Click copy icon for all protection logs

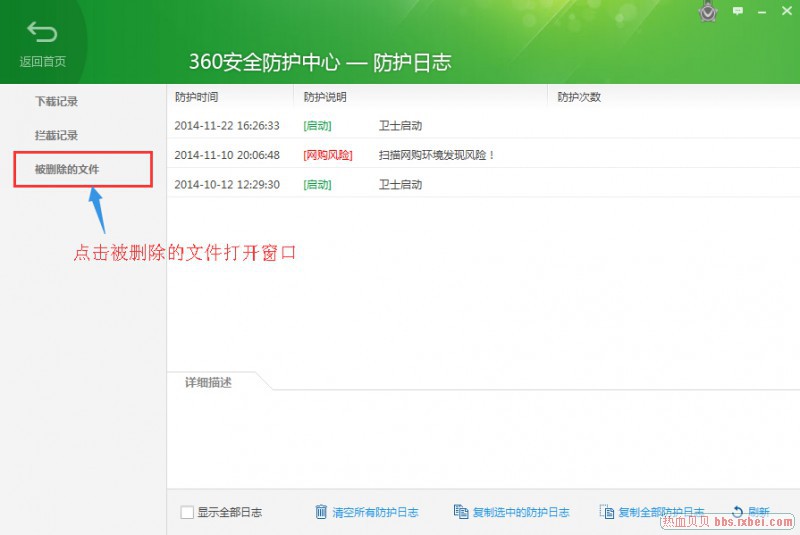tap(607, 512)
